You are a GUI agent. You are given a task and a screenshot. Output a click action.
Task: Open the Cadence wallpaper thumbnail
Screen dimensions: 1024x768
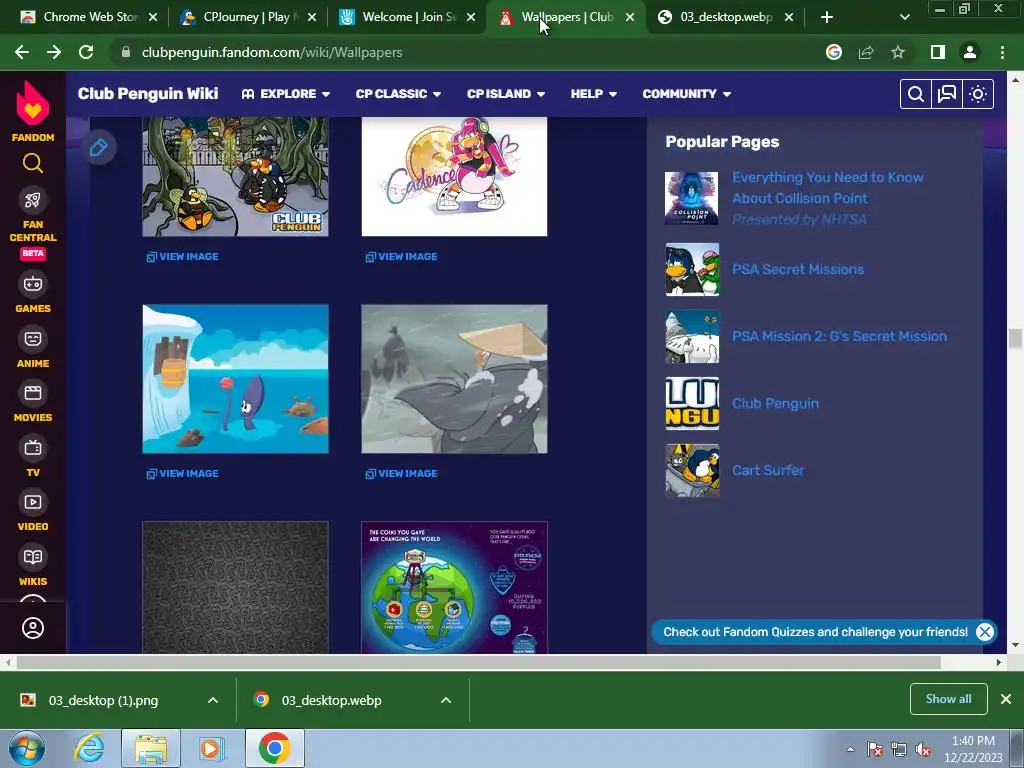pyautogui.click(x=455, y=176)
